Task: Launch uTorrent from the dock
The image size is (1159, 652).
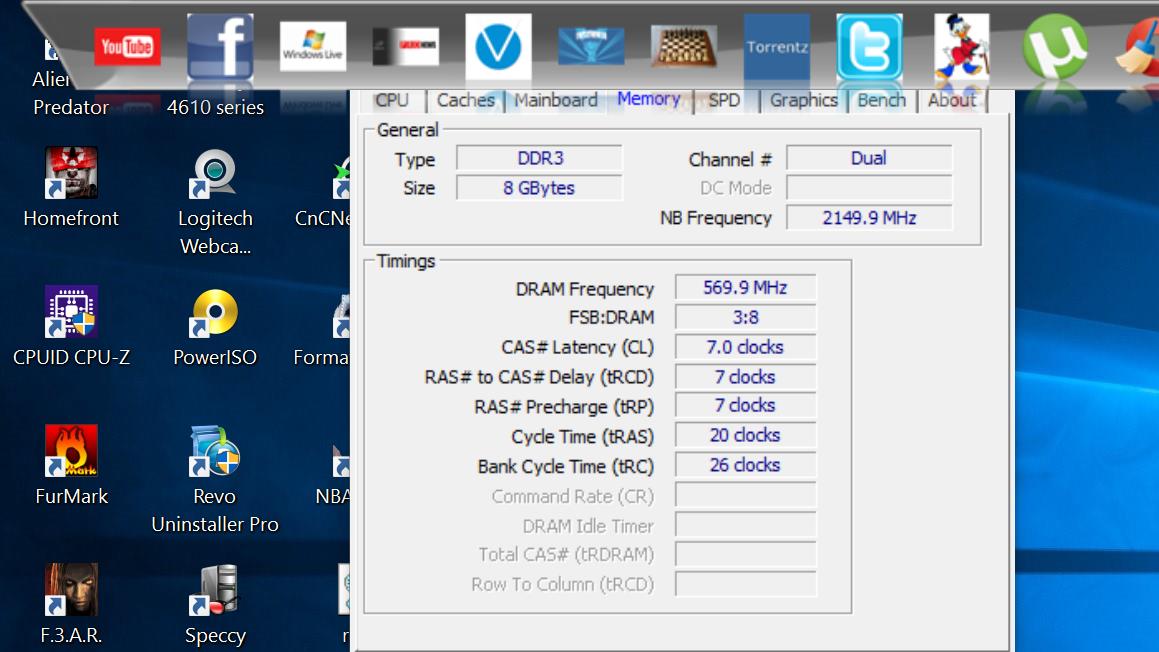Action: click(x=1055, y=47)
